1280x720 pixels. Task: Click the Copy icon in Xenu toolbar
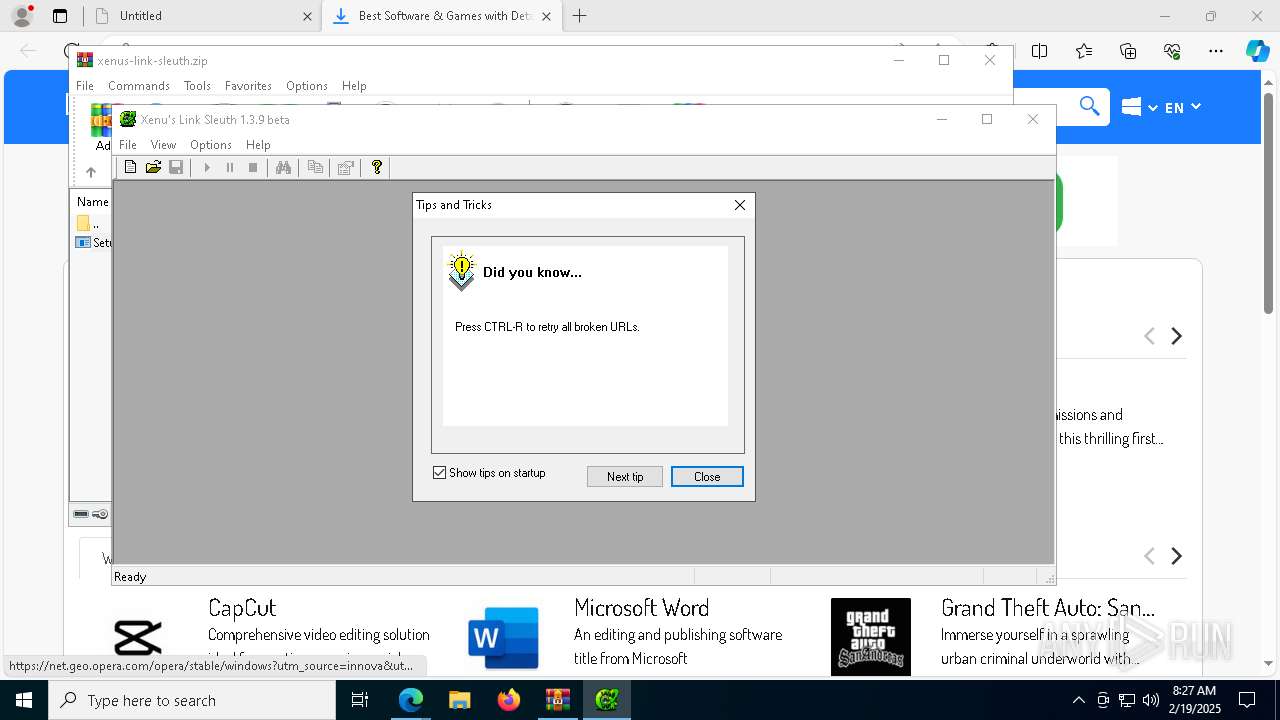coord(315,167)
